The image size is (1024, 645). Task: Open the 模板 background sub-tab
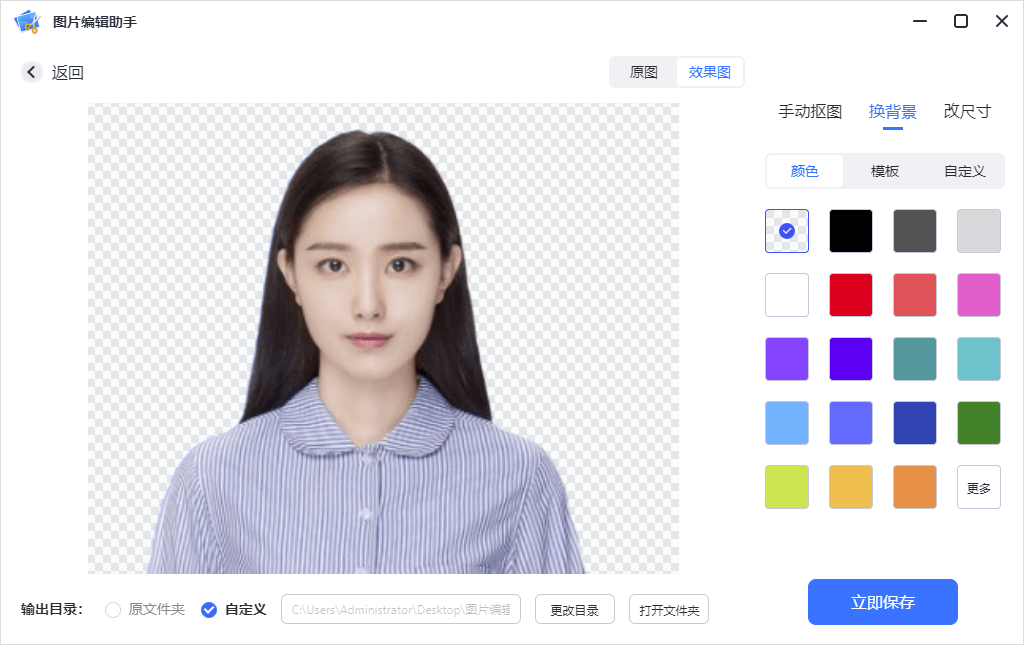click(885, 171)
